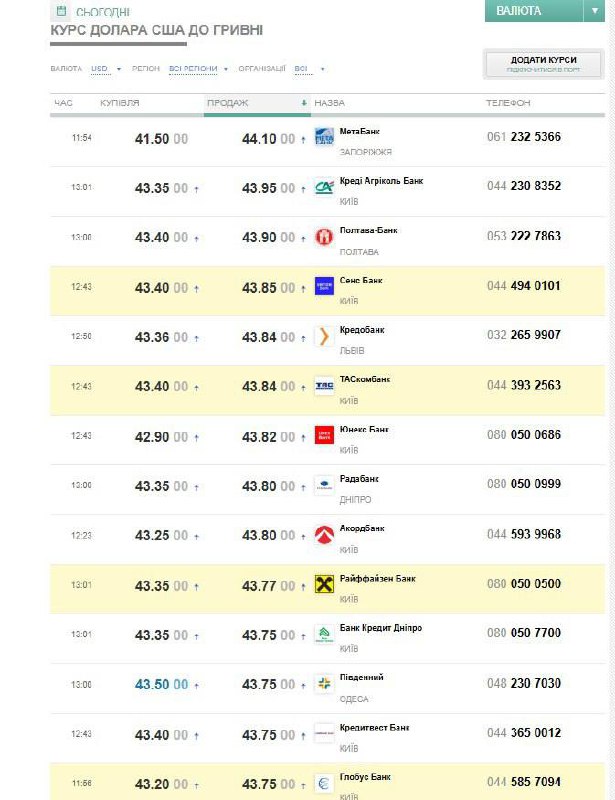615x800 pixels.
Task: Sort the table by Час column
Action: (63, 103)
